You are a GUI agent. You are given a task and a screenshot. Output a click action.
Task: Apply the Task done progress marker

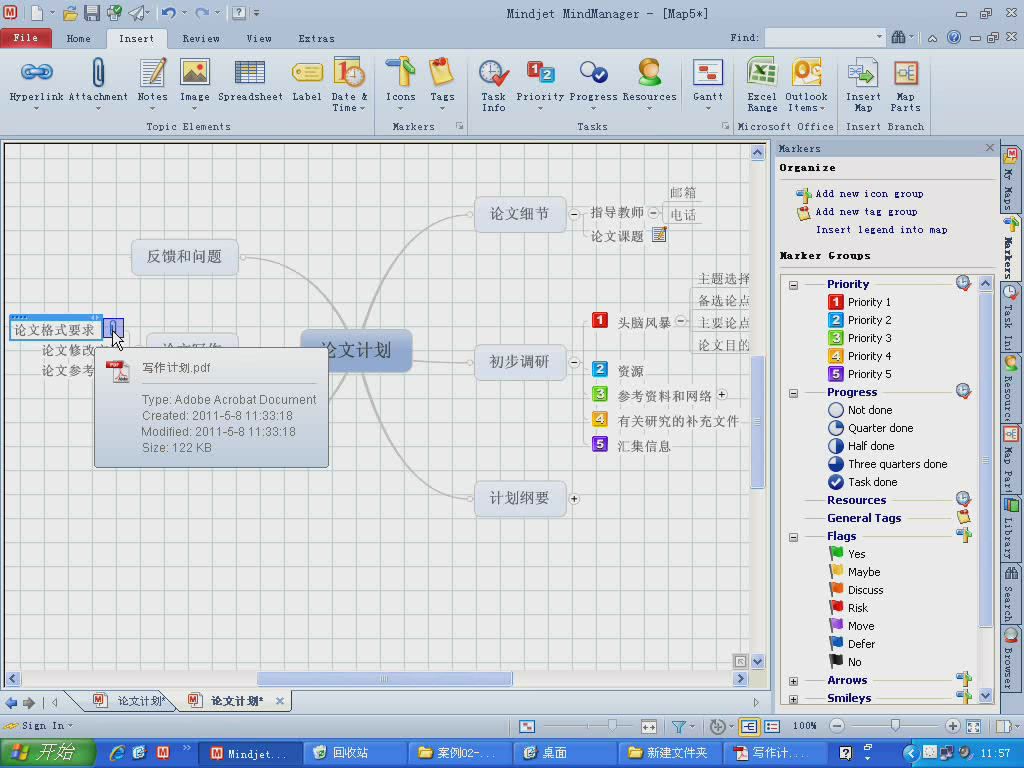(x=862, y=481)
